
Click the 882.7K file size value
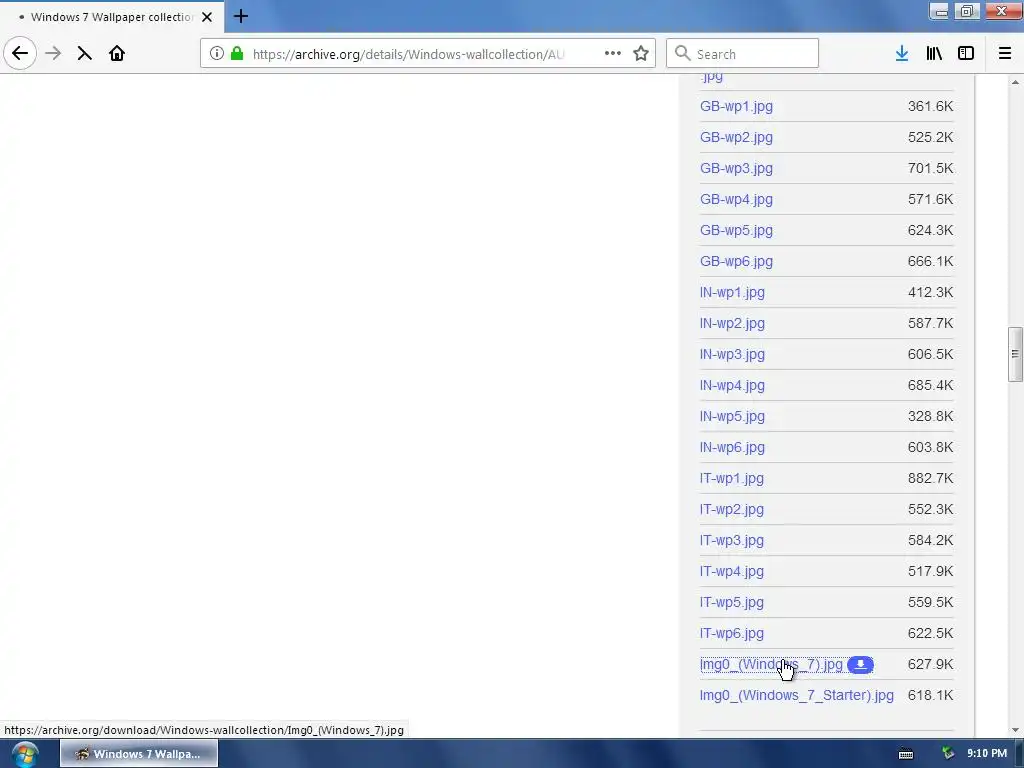[x=930, y=479]
